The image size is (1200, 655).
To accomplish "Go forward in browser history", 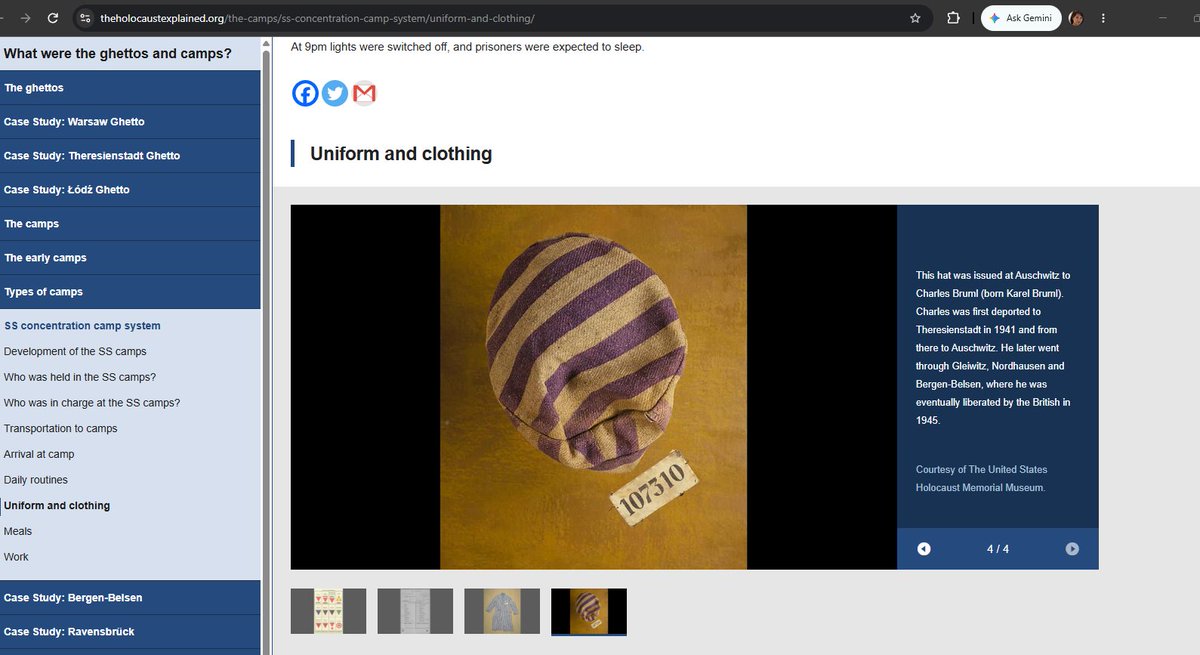I will [x=25, y=18].
